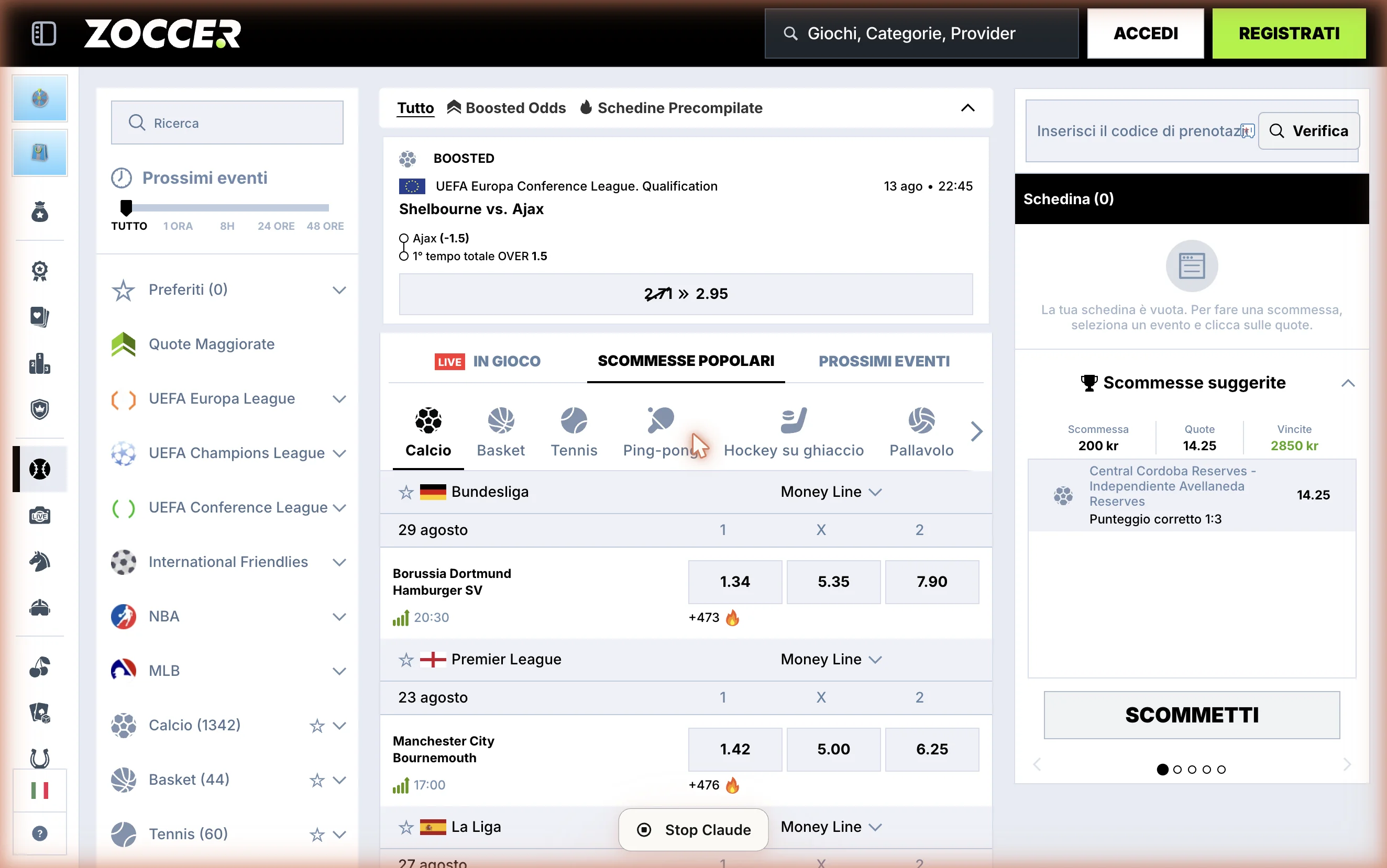This screenshot has width=1387, height=868.
Task: Favorite the La Liga star
Action: coord(406,827)
